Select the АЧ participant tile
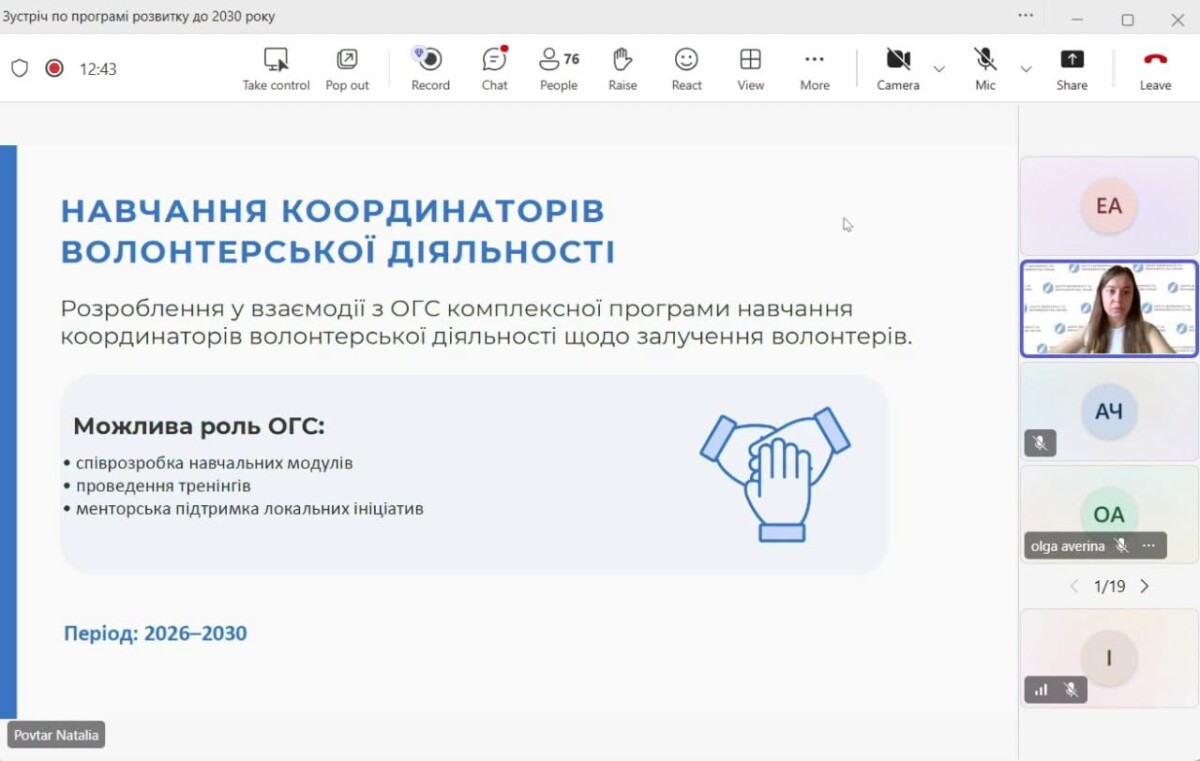 [1109, 411]
